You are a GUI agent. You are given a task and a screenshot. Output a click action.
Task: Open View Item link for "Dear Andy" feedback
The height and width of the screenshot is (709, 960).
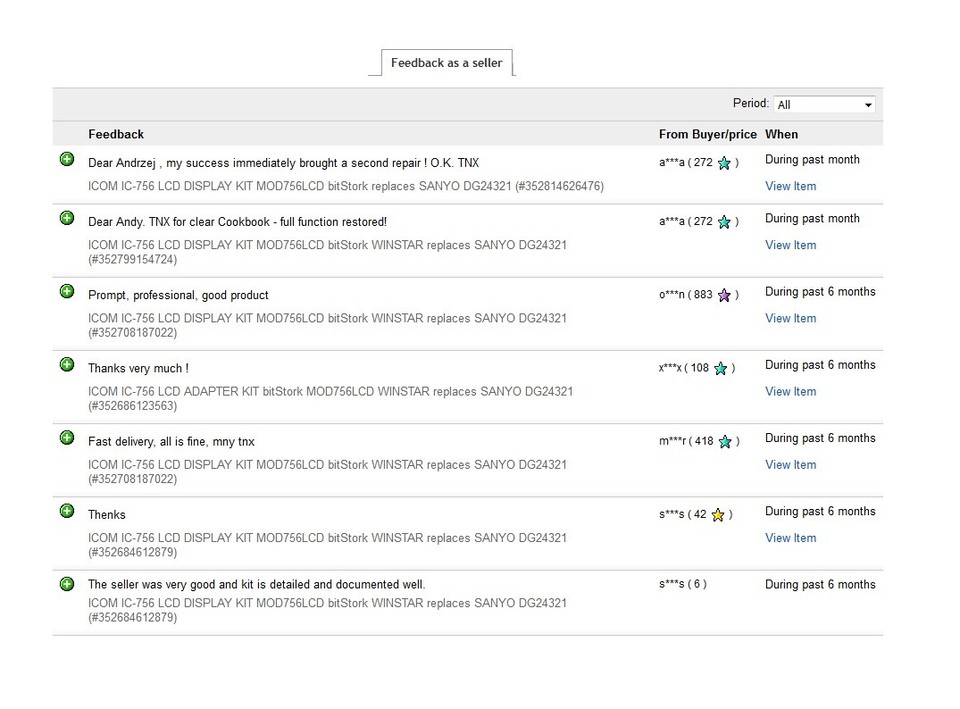pos(790,245)
